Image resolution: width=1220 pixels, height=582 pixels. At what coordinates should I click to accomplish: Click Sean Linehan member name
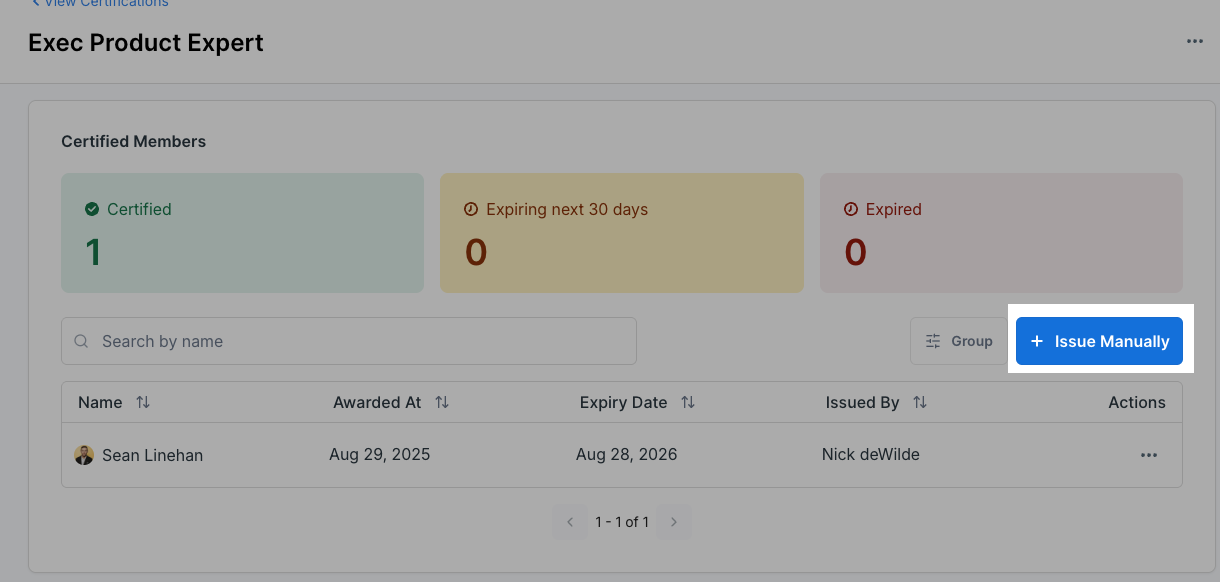point(152,455)
